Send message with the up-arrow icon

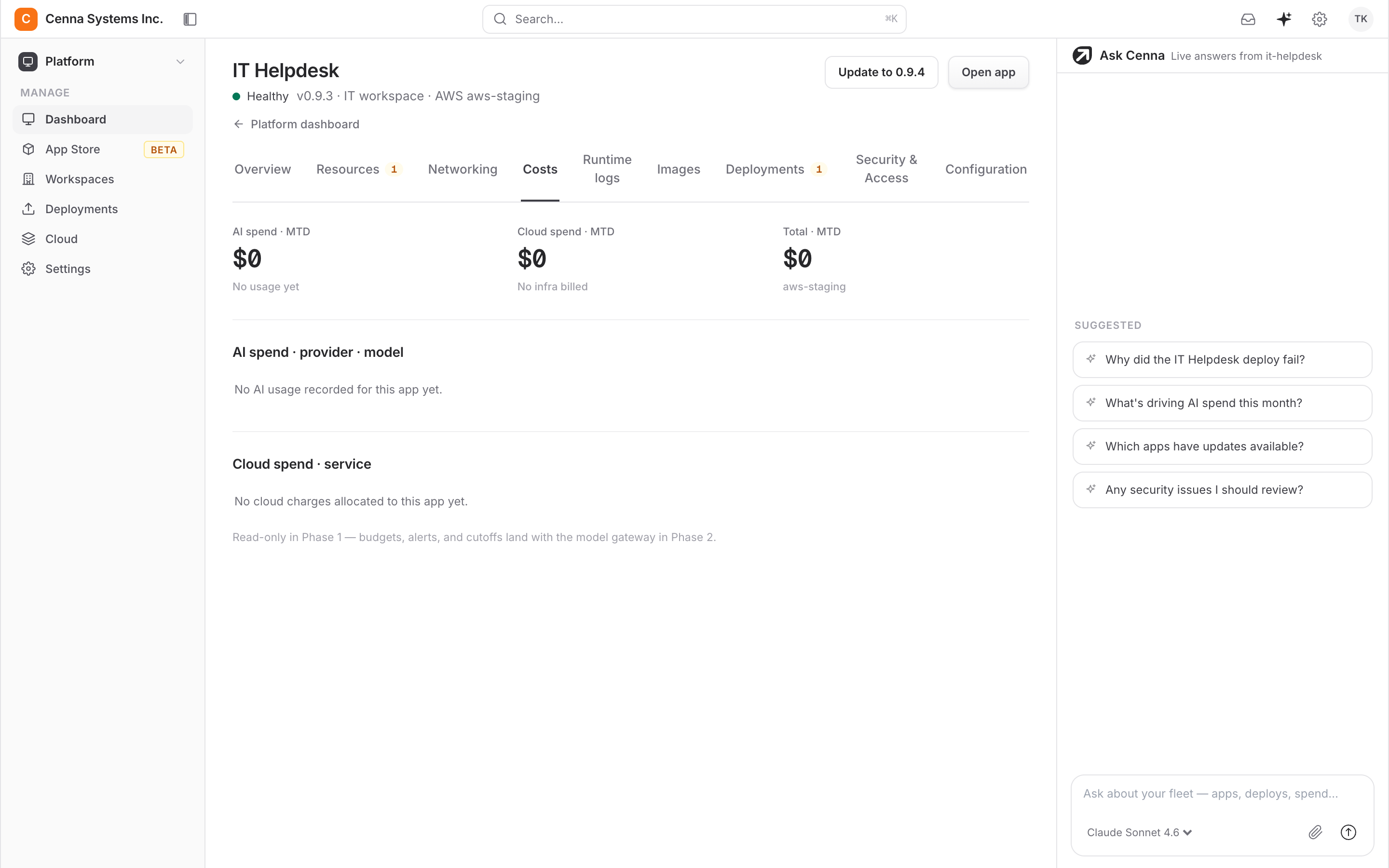1348,832
